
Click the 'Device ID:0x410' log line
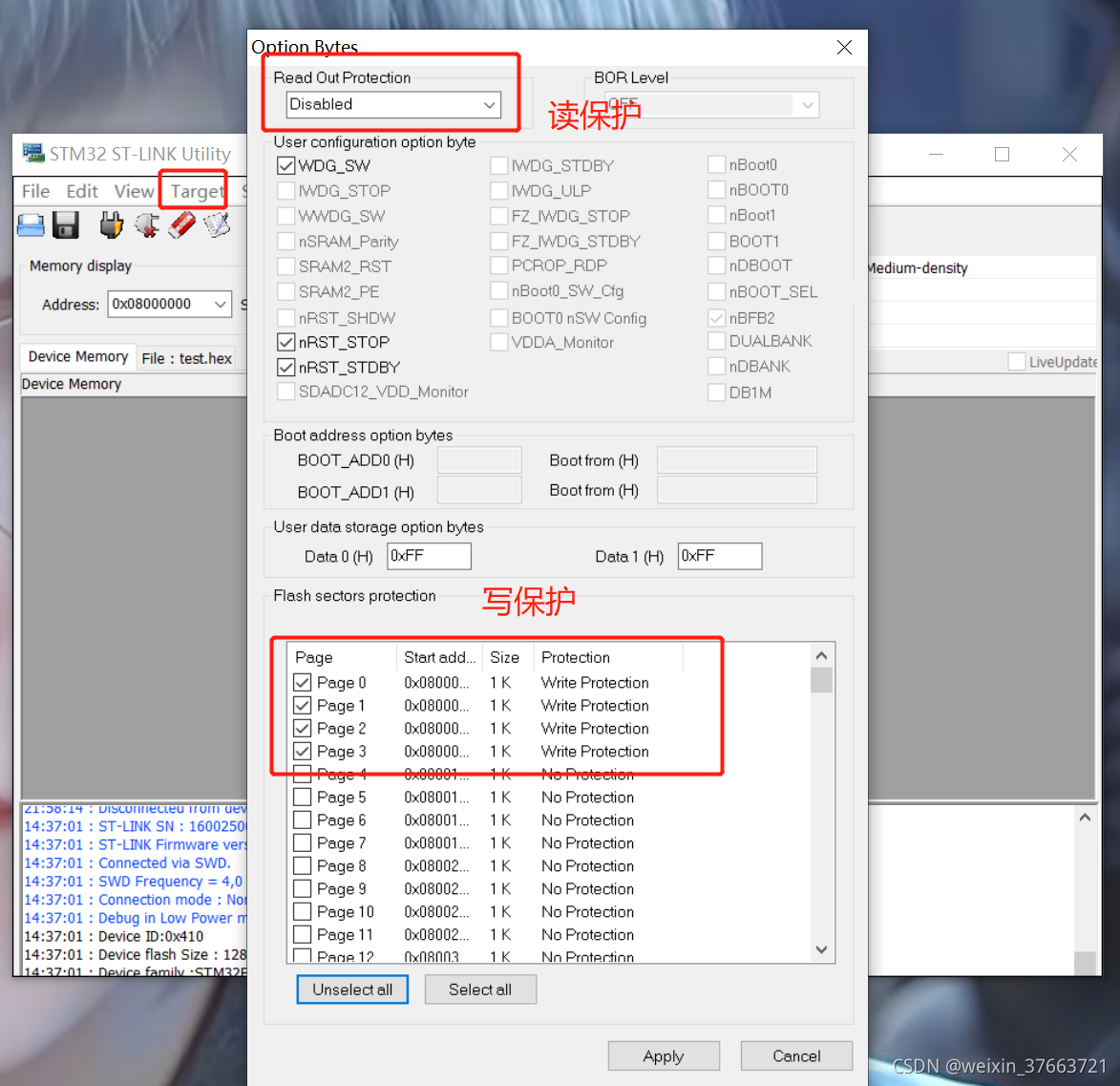(x=114, y=936)
